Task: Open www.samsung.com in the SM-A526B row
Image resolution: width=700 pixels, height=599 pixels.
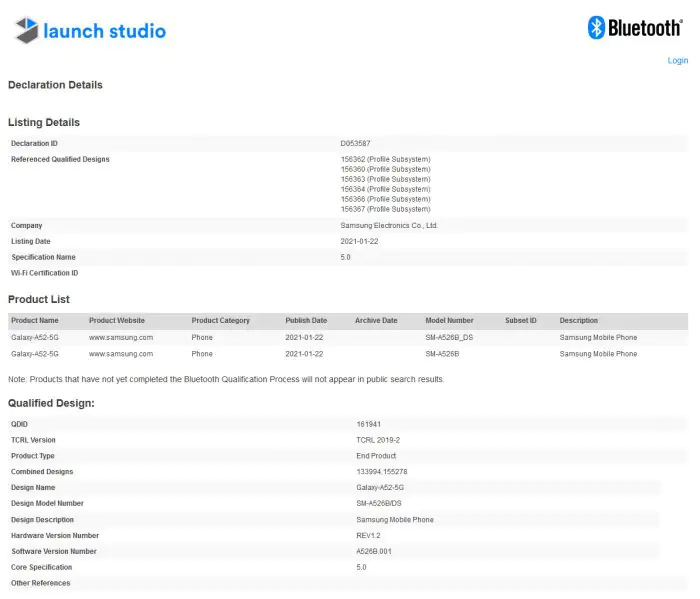Action: pos(121,354)
